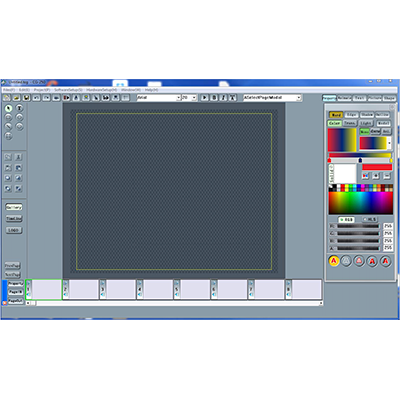400x400 pixels.
Task: Toggle Bold formatting button
Action: click(x=214, y=98)
